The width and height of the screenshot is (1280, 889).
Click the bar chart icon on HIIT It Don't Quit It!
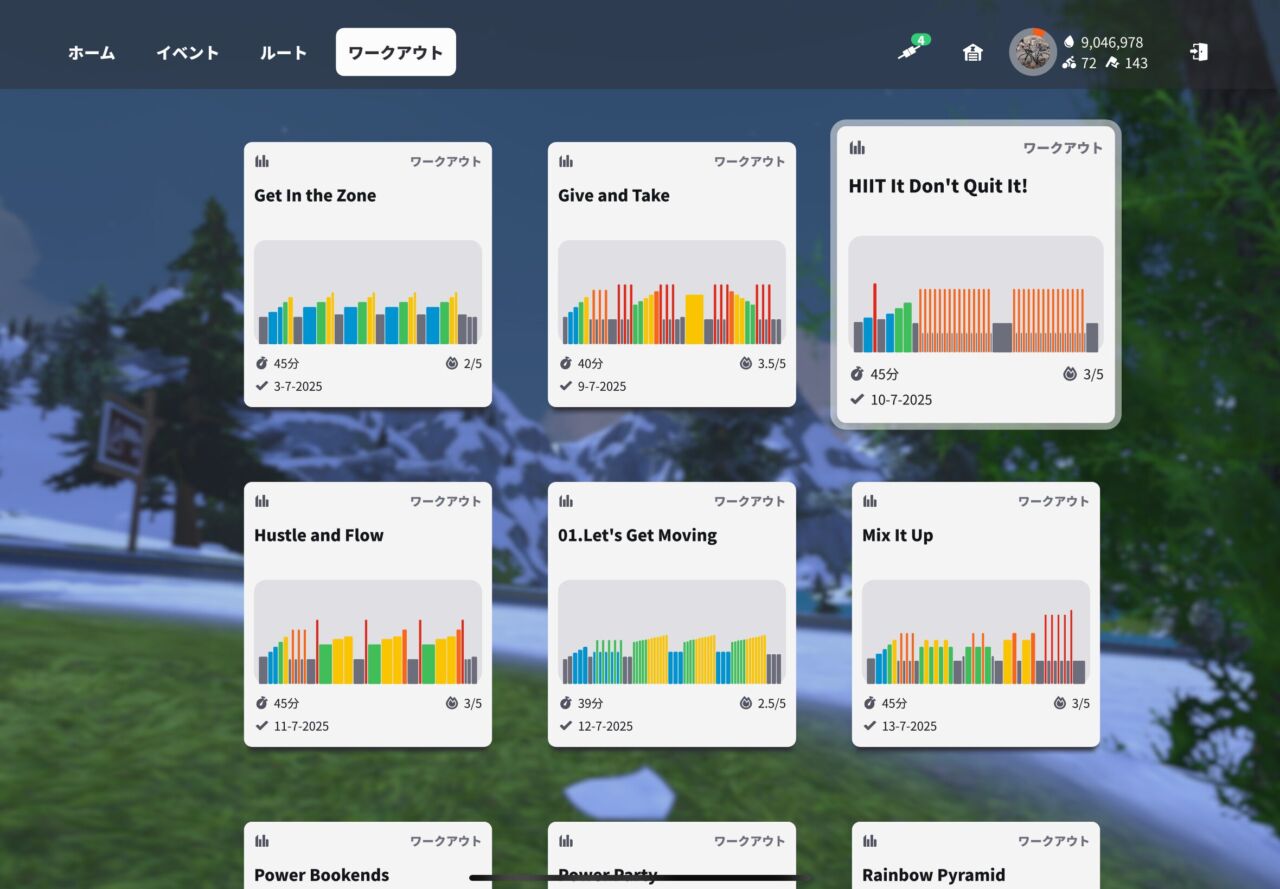pyautogui.click(x=857, y=148)
